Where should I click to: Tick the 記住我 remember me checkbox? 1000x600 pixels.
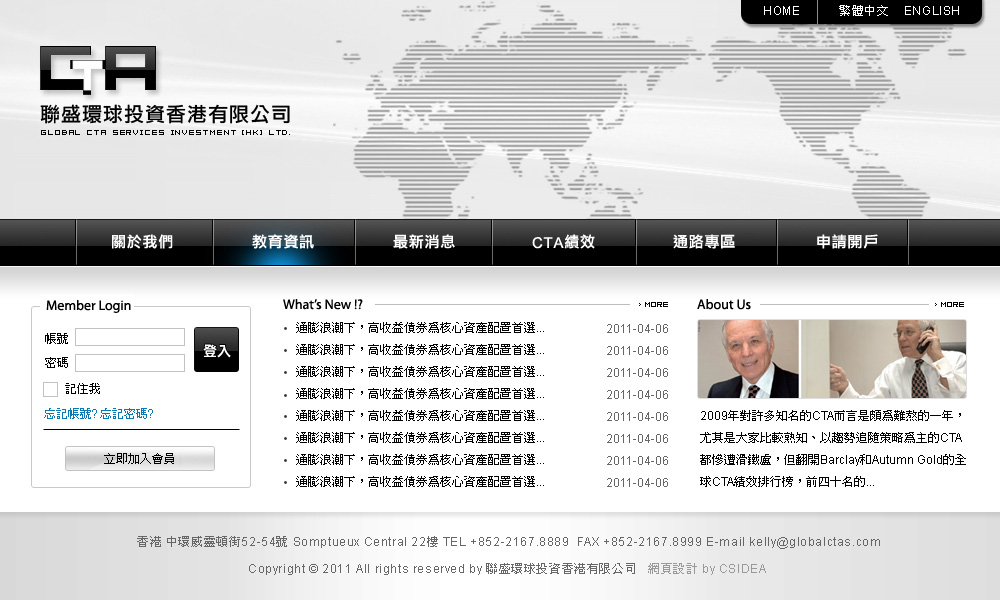(50, 389)
